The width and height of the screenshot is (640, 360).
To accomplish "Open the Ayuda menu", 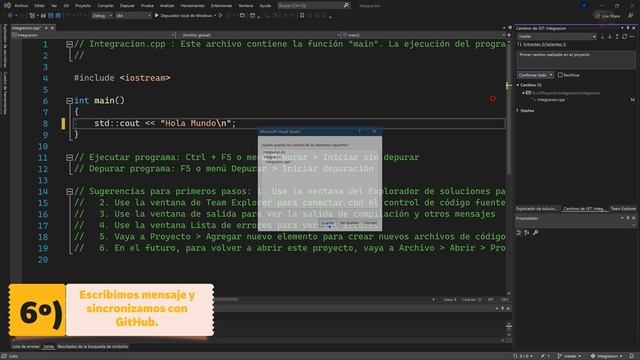I will point(265,6).
